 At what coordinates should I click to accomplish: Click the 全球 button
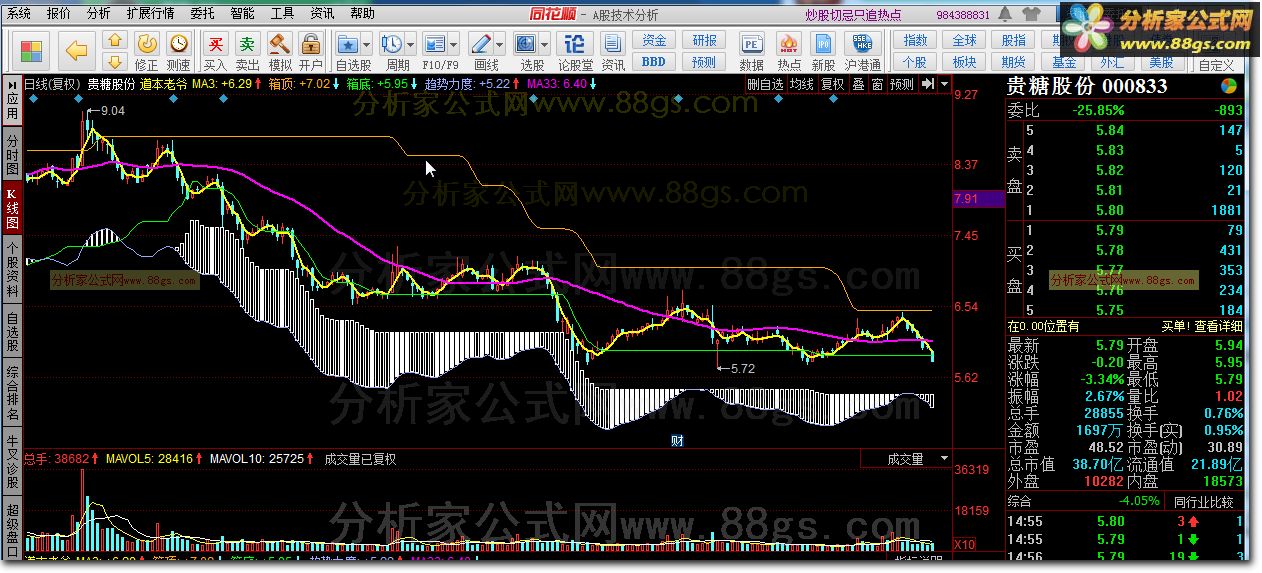[964, 41]
